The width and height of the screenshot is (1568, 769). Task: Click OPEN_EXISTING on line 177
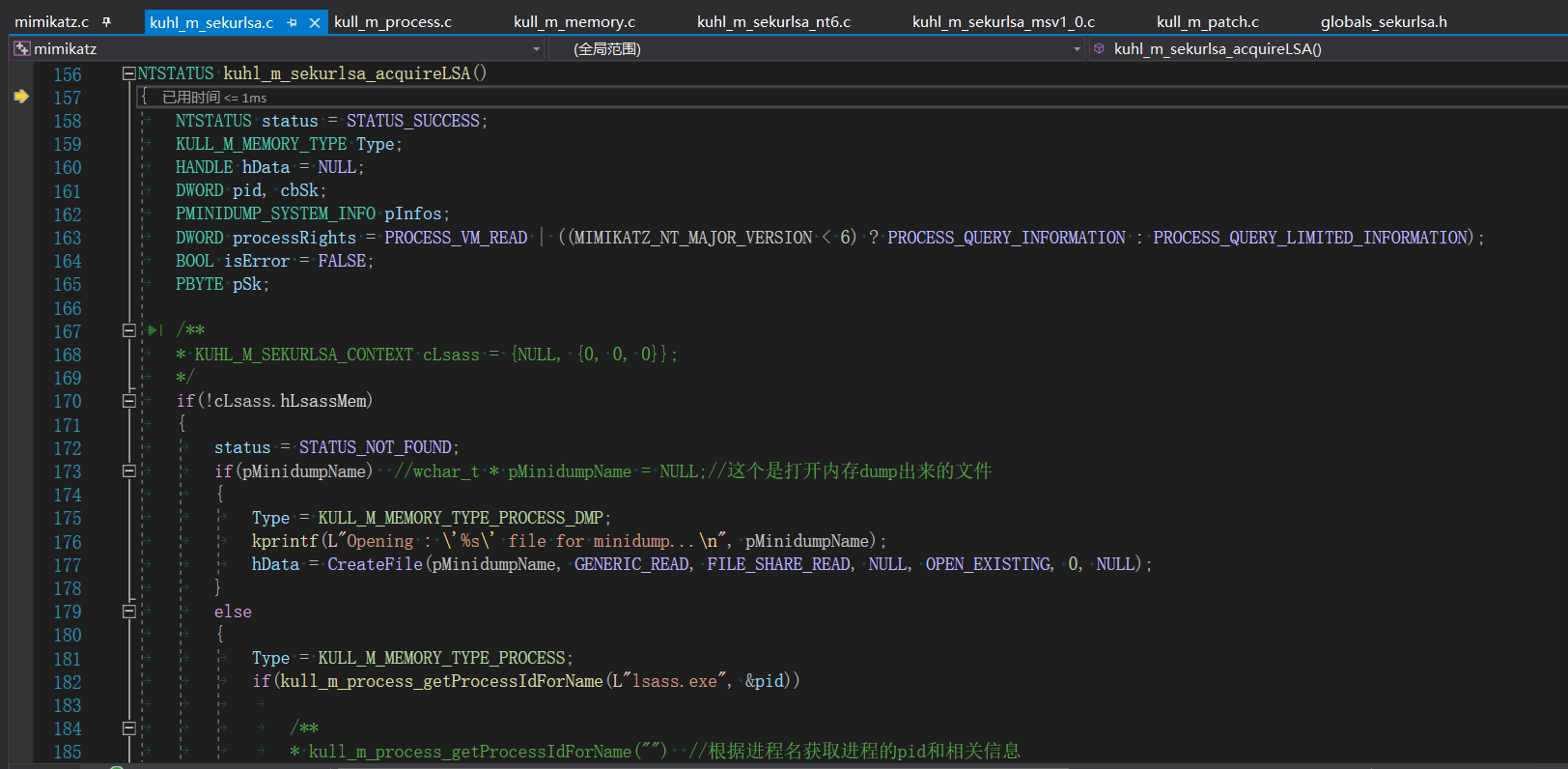[x=989, y=564]
